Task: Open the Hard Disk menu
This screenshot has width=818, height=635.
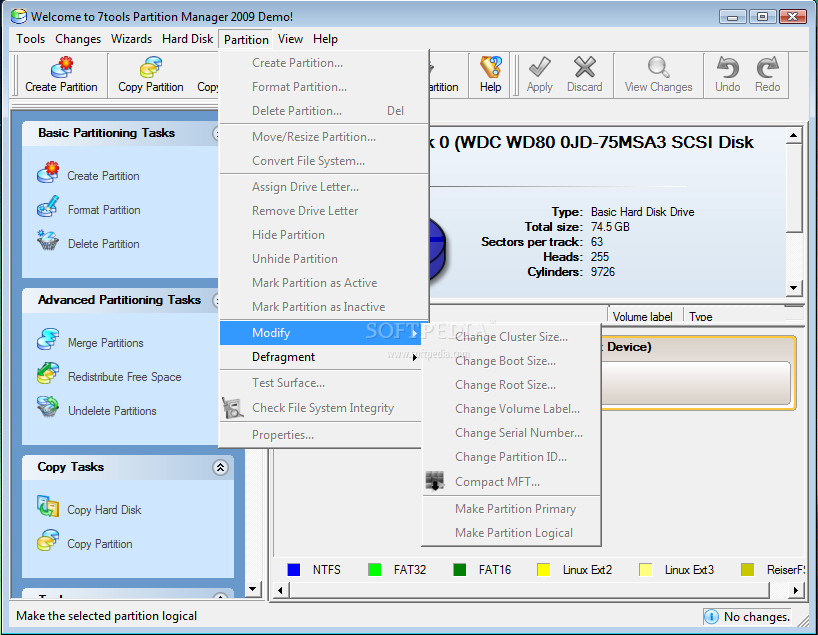Action: click(x=187, y=39)
